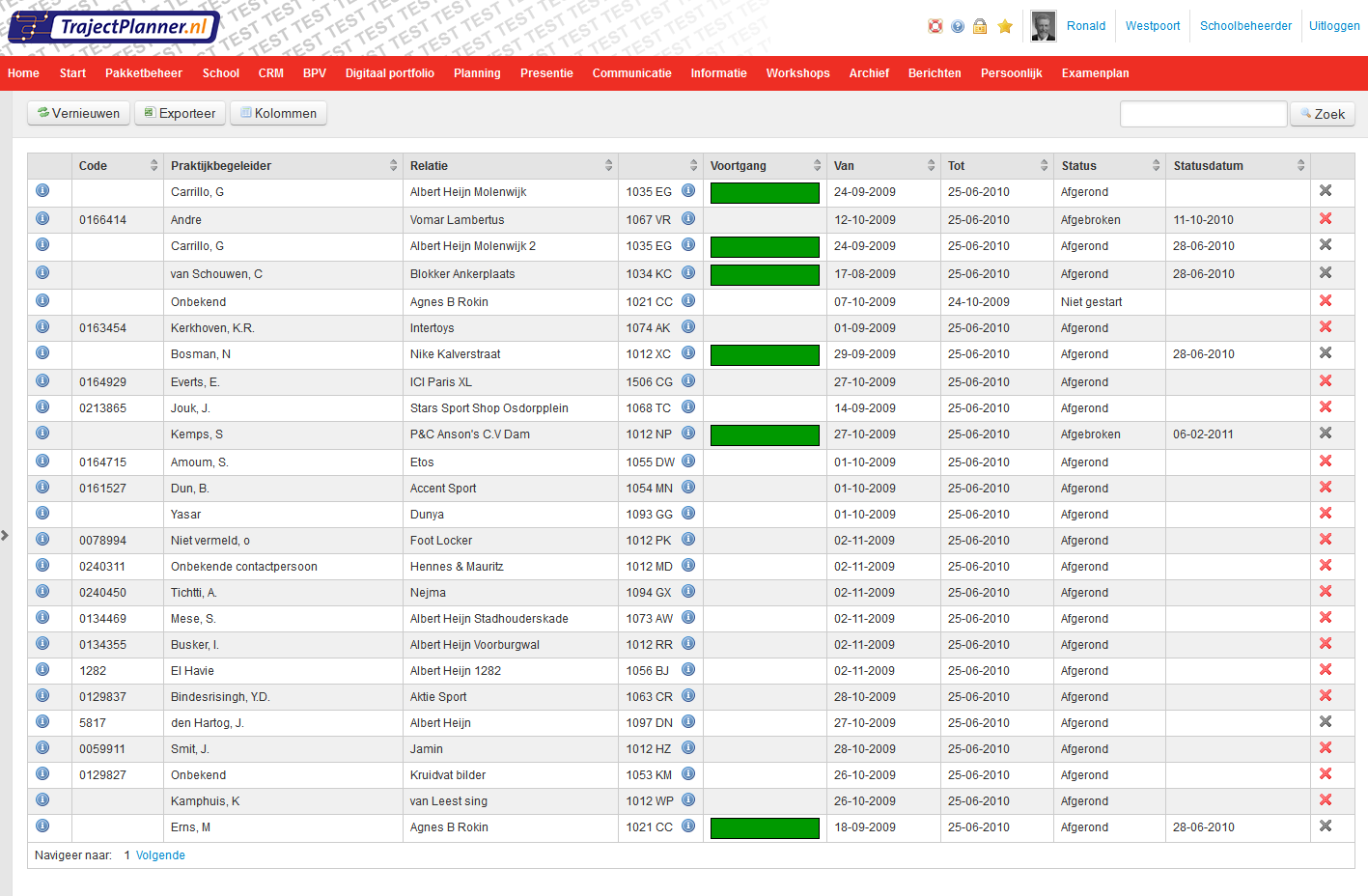Open the Workshops menu
The width and height of the screenshot is (1368, 896).
pyautogui.click(x=797, y=73)
